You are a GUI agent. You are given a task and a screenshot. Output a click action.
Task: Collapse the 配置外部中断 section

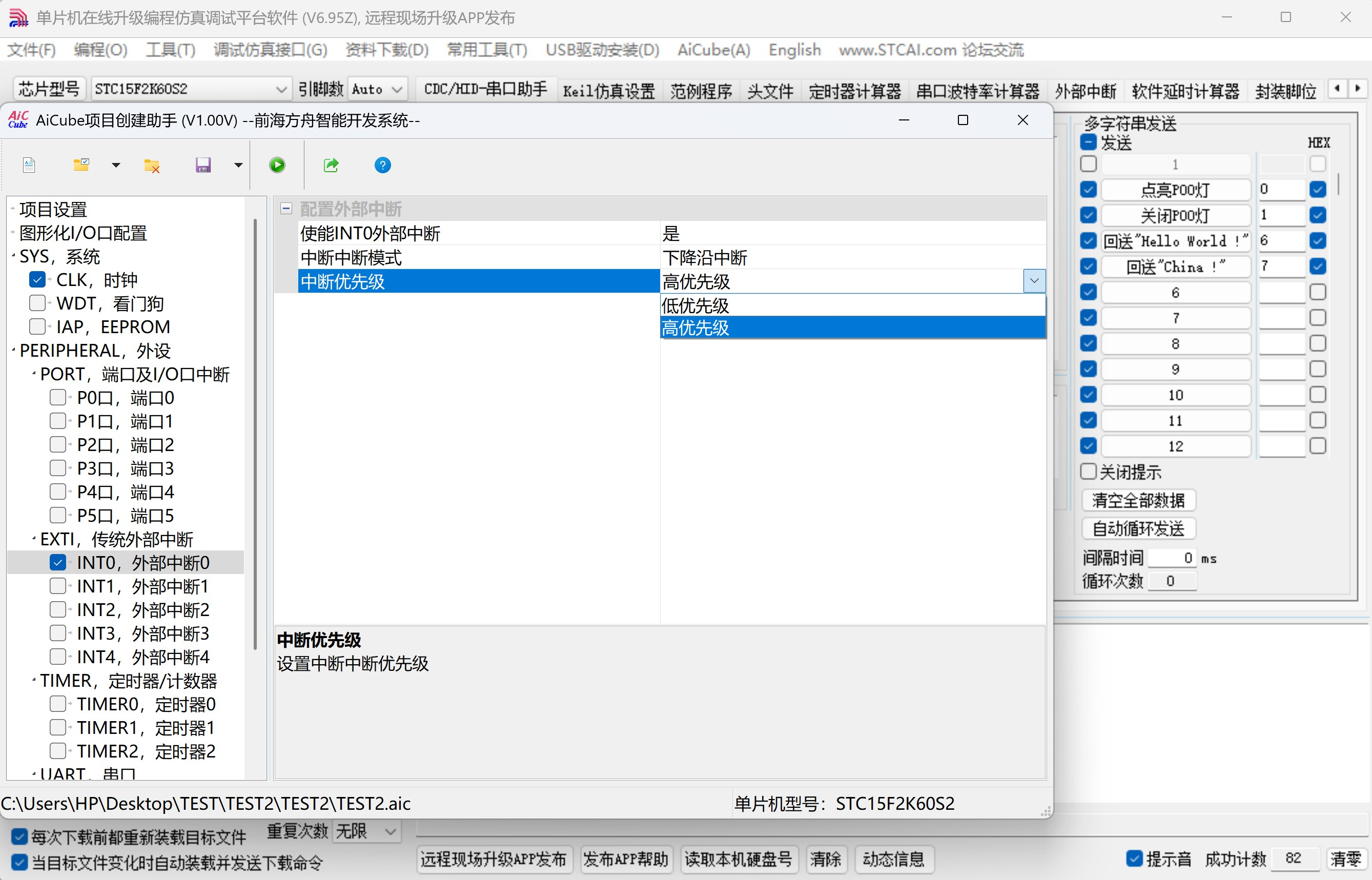click(x=286, y=209)
